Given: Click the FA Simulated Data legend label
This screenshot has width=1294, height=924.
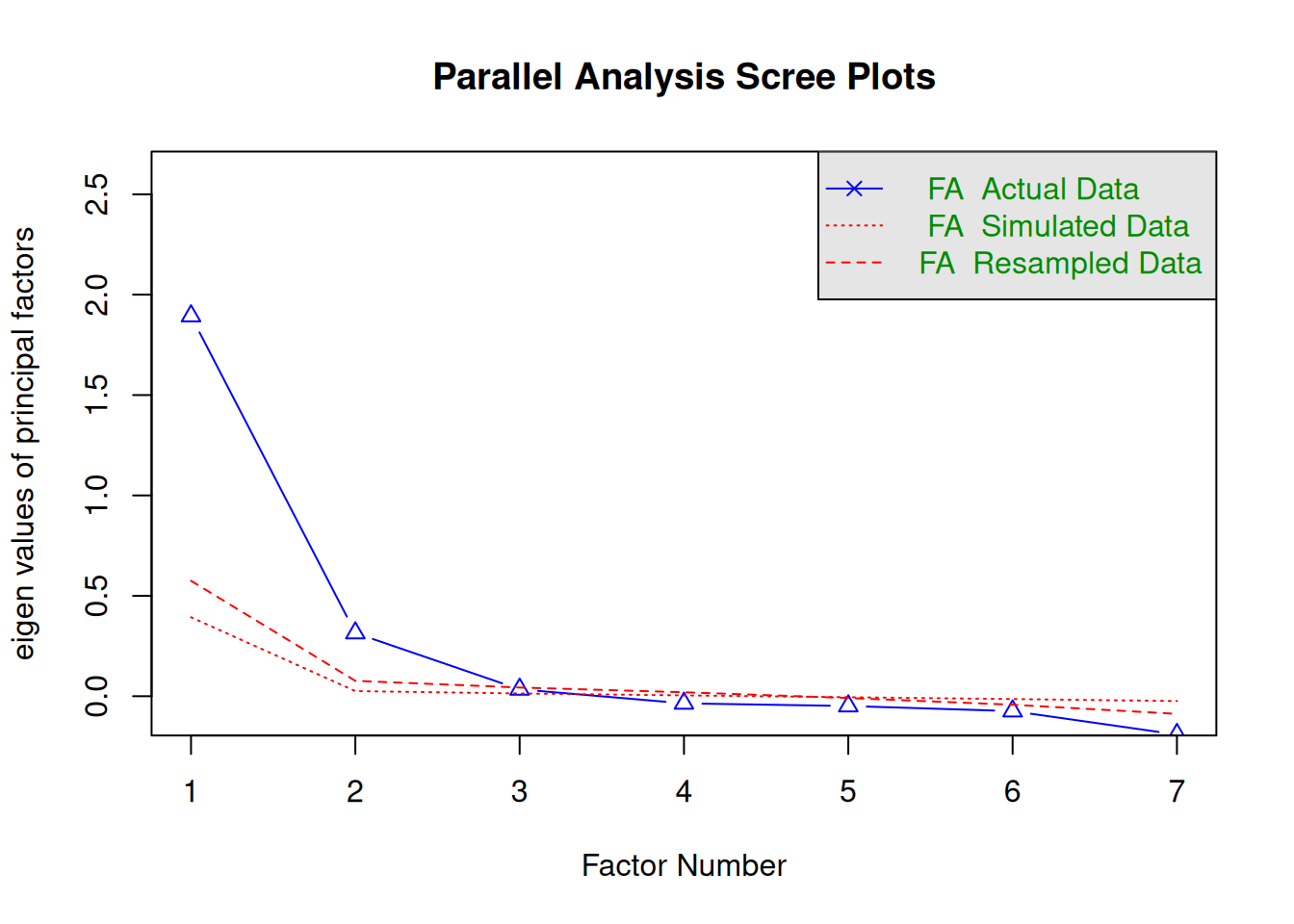Looking at the screenshot, I should [1058, 226].
